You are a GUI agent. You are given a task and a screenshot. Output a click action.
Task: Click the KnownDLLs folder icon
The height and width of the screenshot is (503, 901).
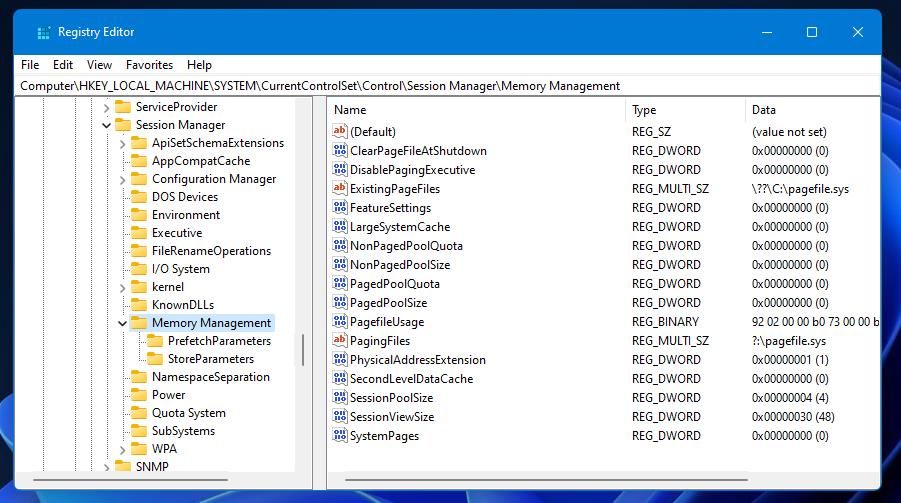pyautogui.click(x=138, y=305)
